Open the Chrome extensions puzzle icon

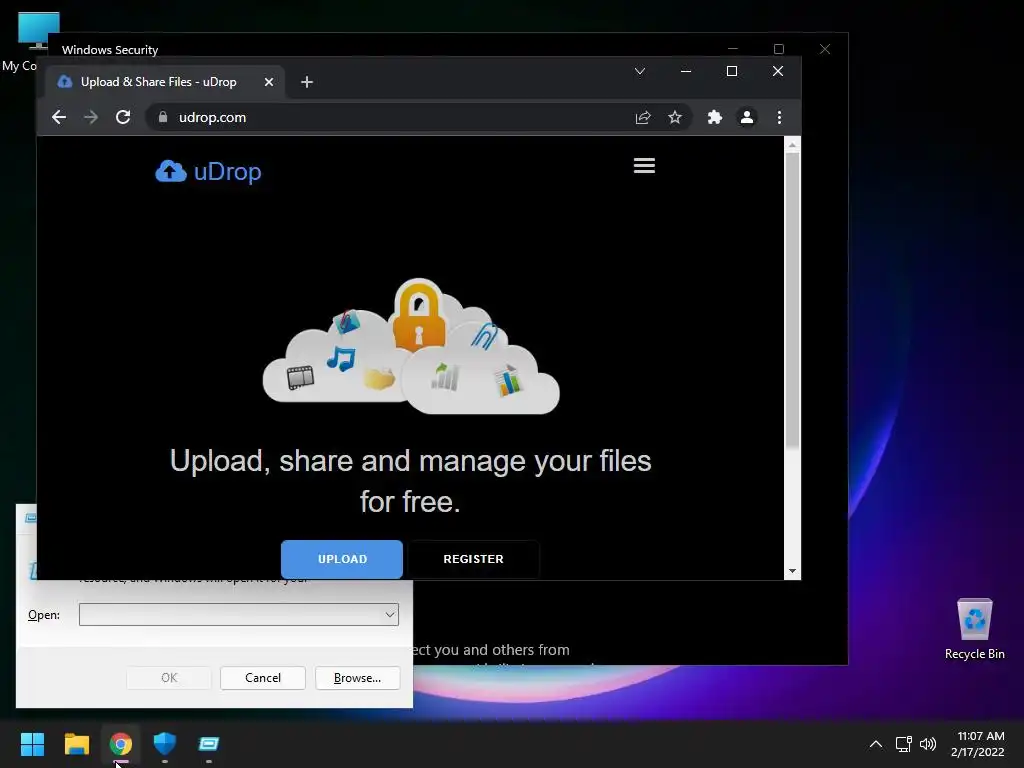pyautogui.click(x=714, y=118)
